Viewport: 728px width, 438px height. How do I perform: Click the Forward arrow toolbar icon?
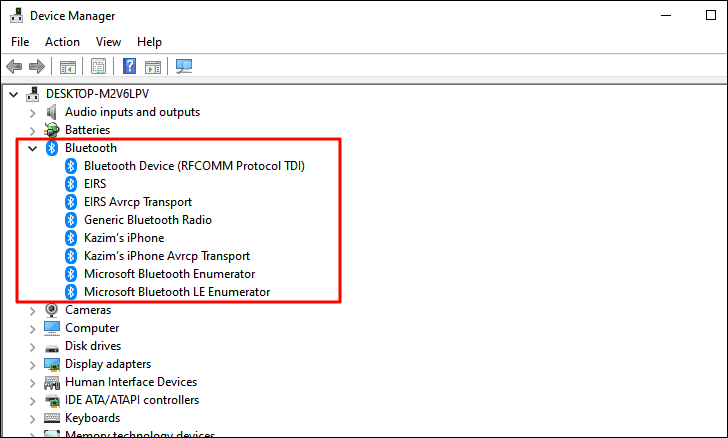[37, 66]
